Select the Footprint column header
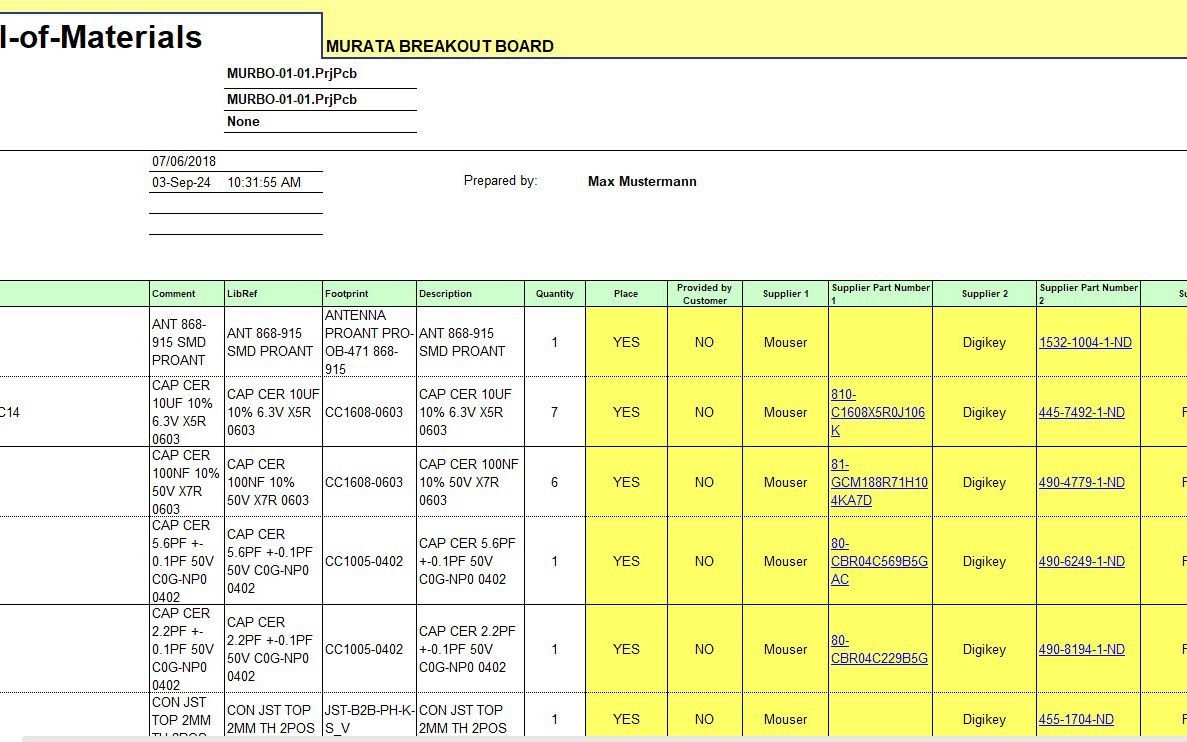This screenshot has width=1187, height=742. pos(369,294)
